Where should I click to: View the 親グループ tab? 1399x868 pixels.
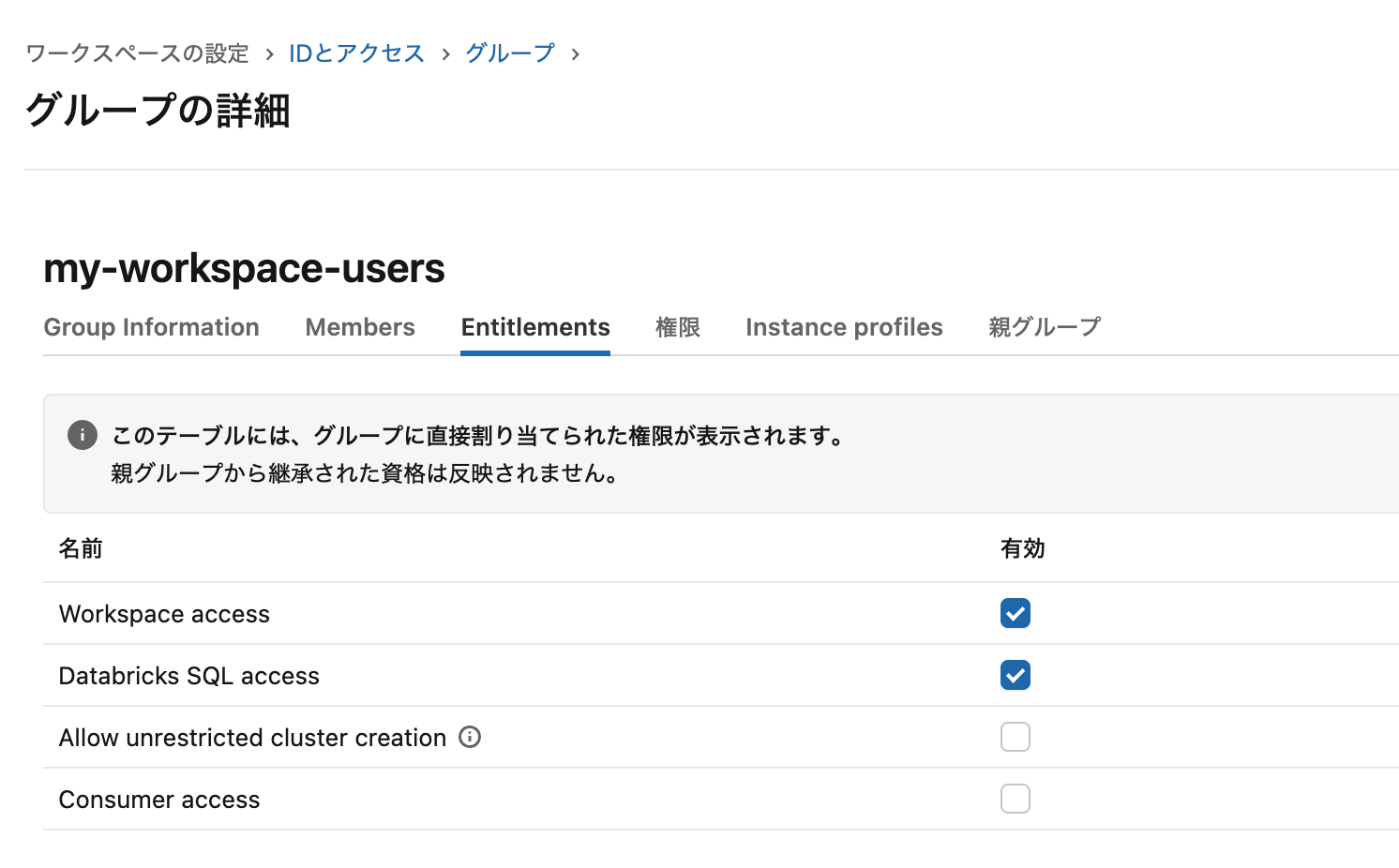coord(1044,327)
